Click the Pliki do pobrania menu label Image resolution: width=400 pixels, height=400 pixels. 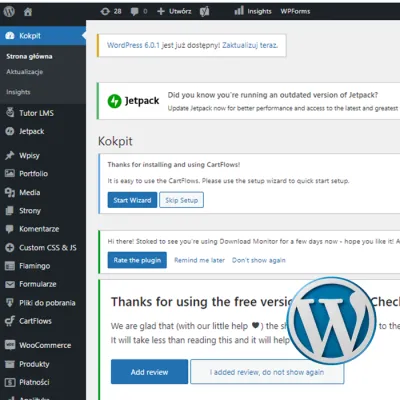tap(47, 303)
